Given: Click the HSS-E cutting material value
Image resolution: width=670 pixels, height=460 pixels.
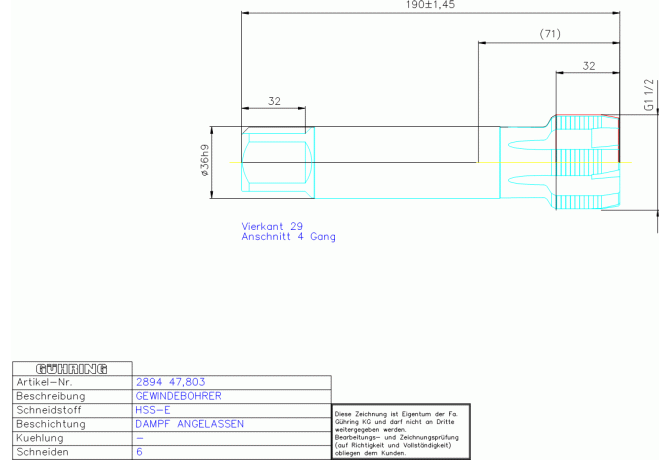Looking at the screenshot, I should coord(153,410).
